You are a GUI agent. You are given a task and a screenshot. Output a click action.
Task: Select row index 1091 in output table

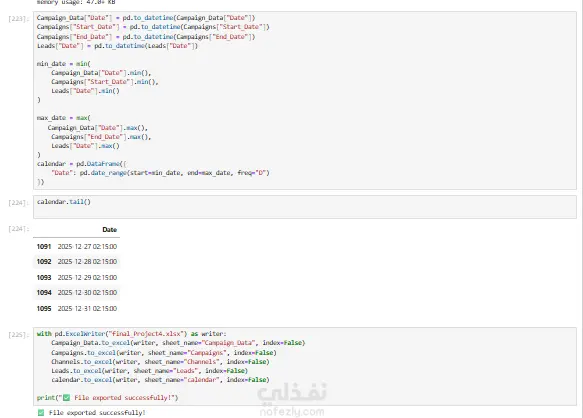(44, 247)
